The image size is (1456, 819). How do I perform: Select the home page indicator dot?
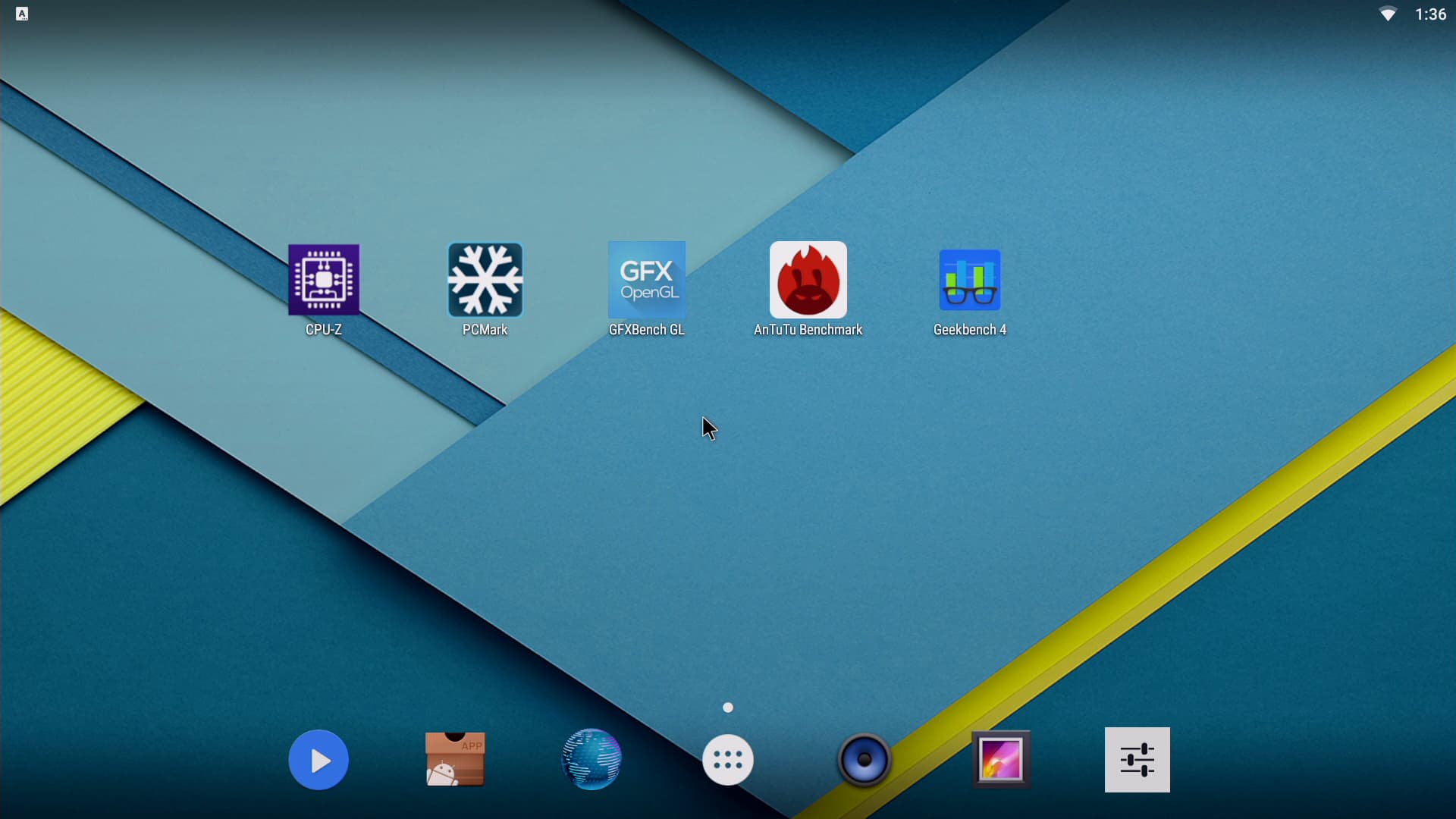pos(728,708)
